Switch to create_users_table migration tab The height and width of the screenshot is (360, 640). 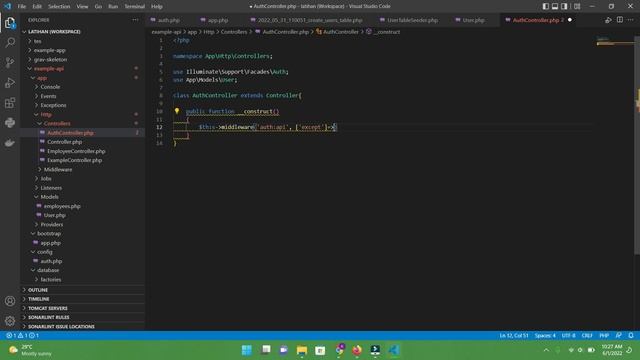pyautogui.click(x=310, y=20)
